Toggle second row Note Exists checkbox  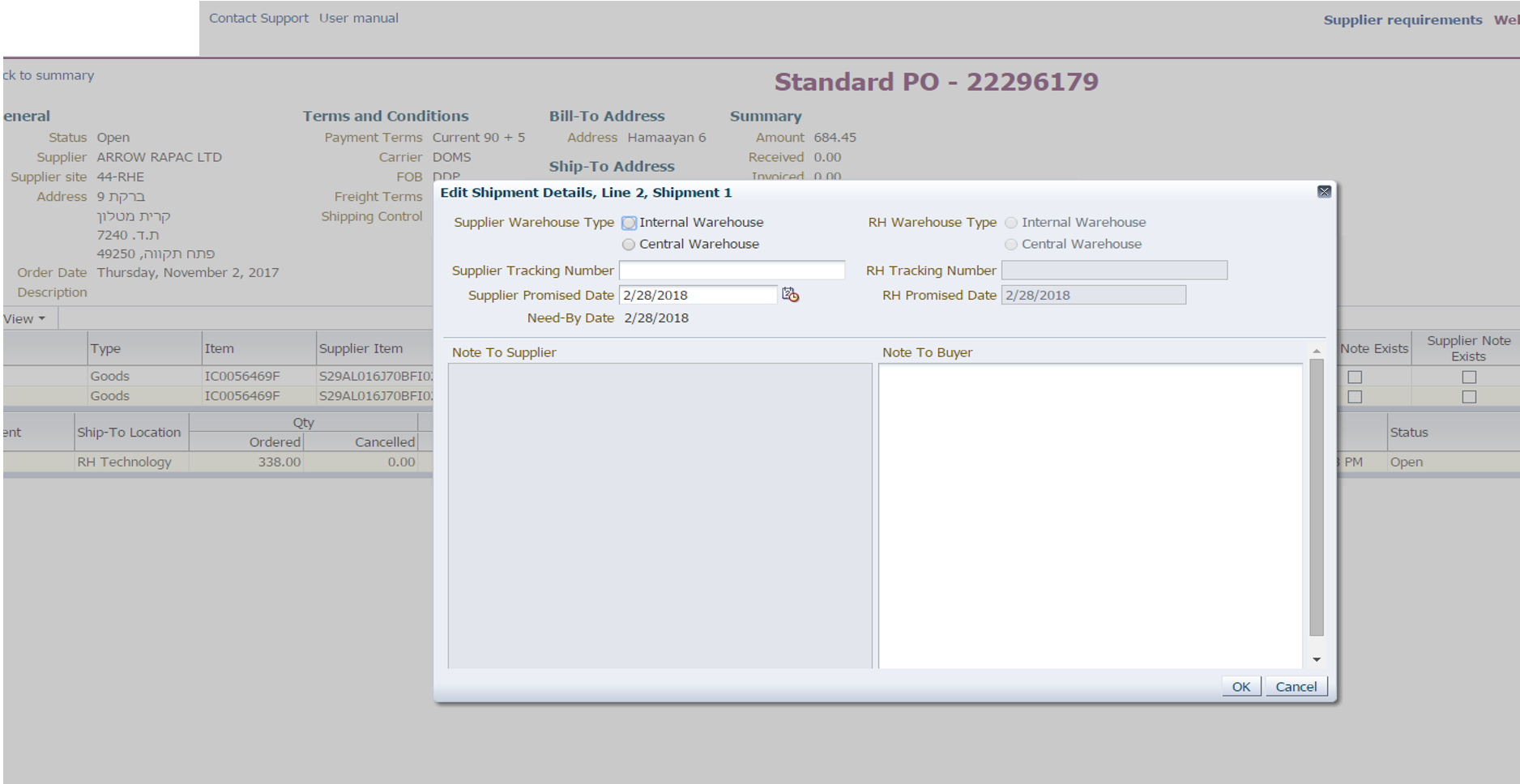[1355, 397]
